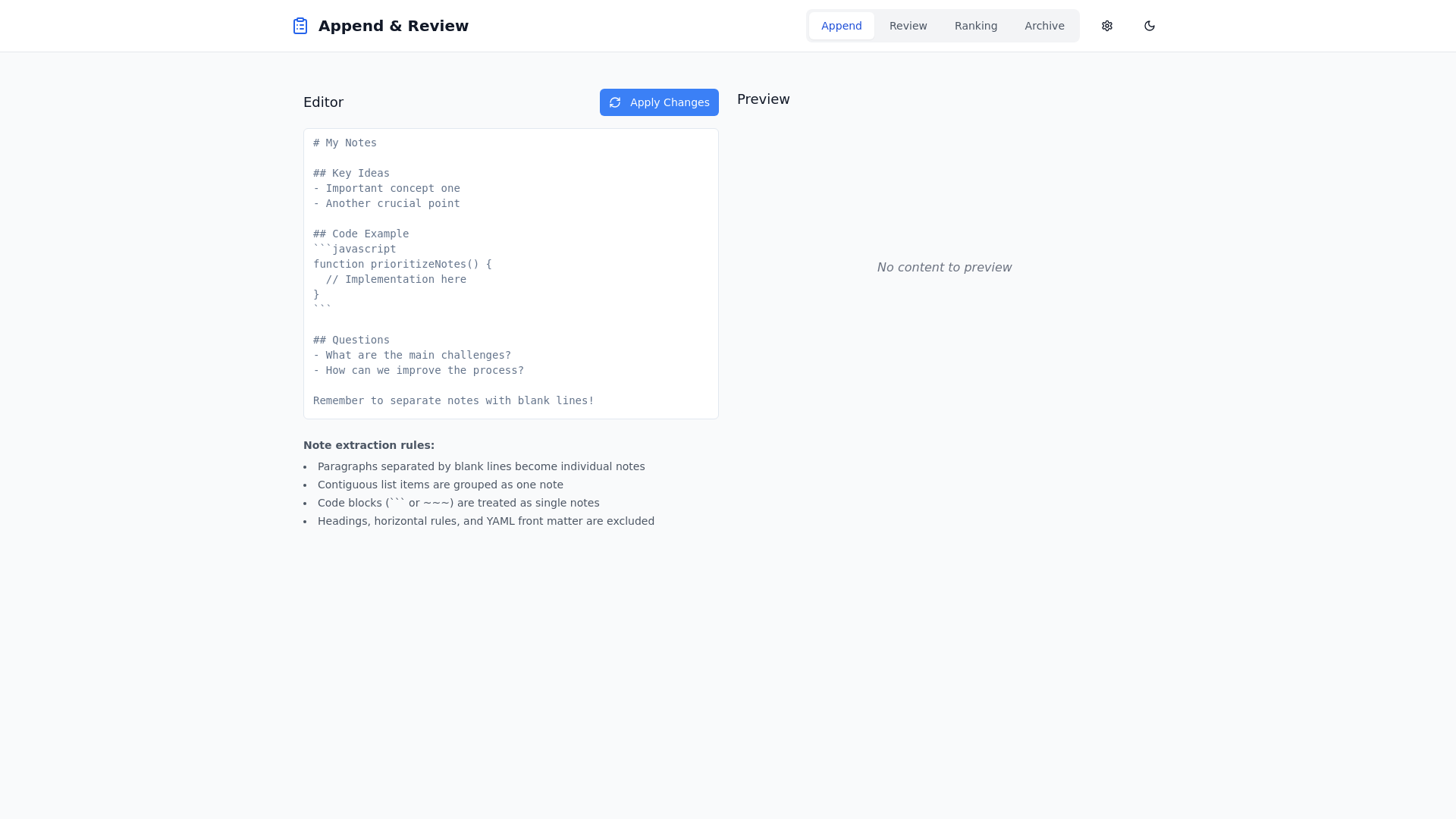Click the '```javascript' fence line
This screenshot has height=819, width=1456.
coord(355,249)
